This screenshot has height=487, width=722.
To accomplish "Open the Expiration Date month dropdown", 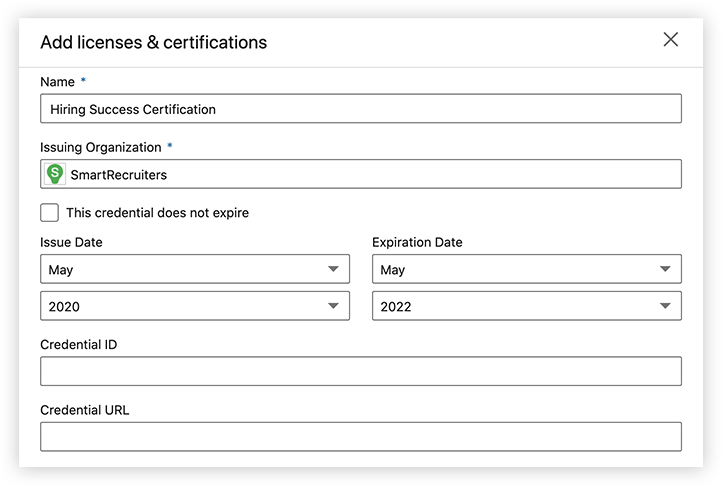I will point(527,269).
